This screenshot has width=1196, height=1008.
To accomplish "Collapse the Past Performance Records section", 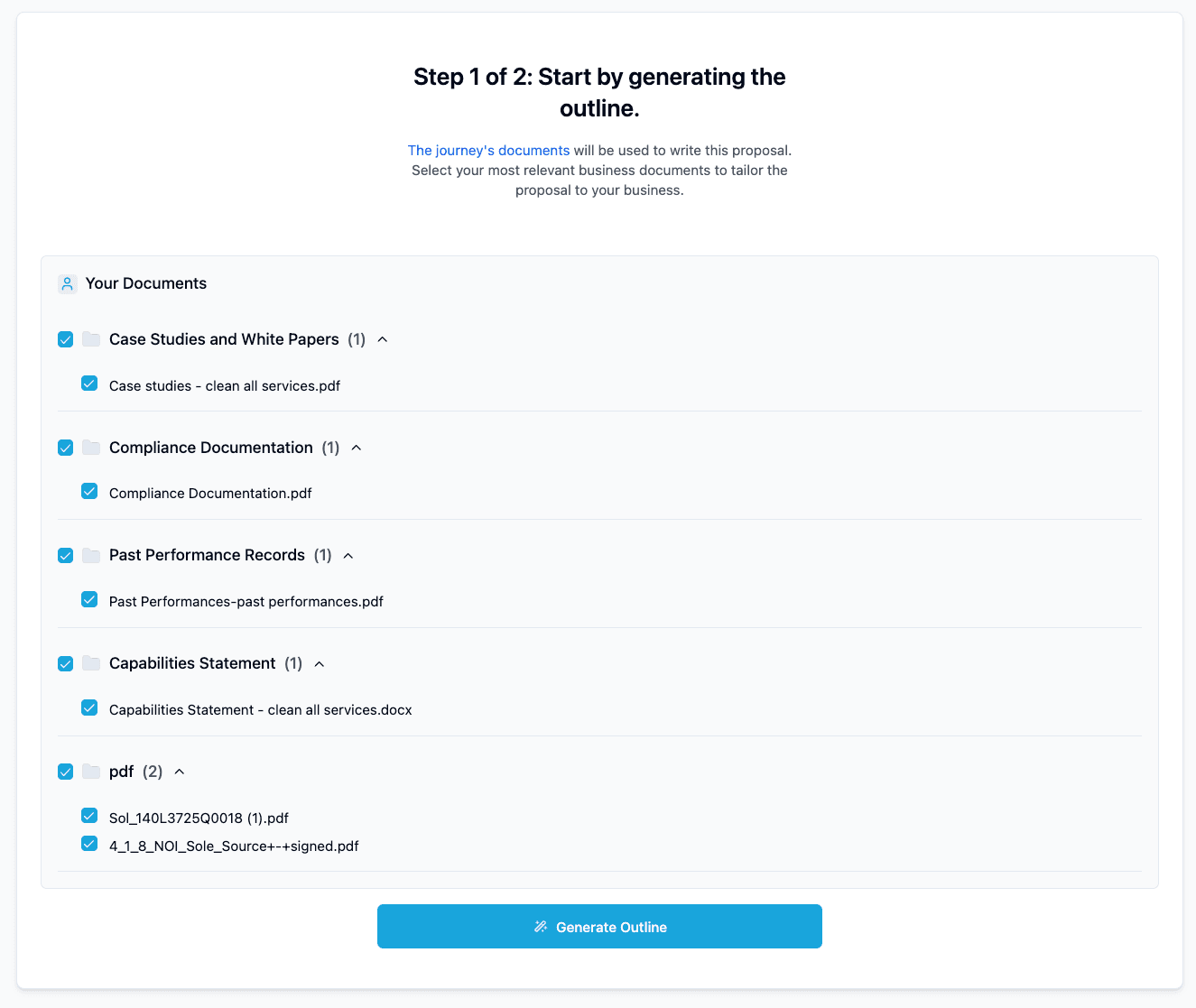I will [x=348, y=555].
